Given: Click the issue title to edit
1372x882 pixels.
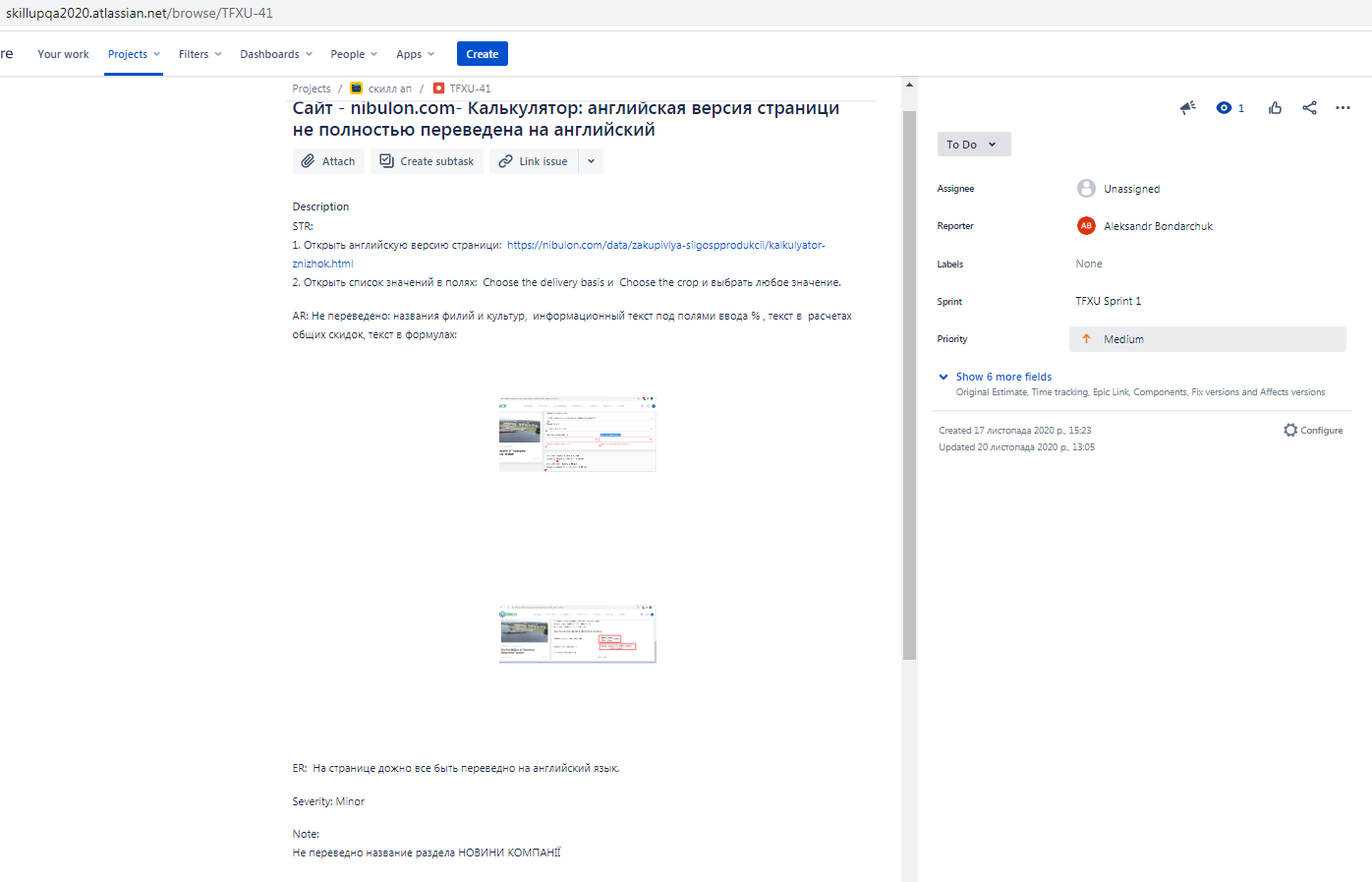Looking at the screenshot, I should pyautogui.click(x=566, y=119).
